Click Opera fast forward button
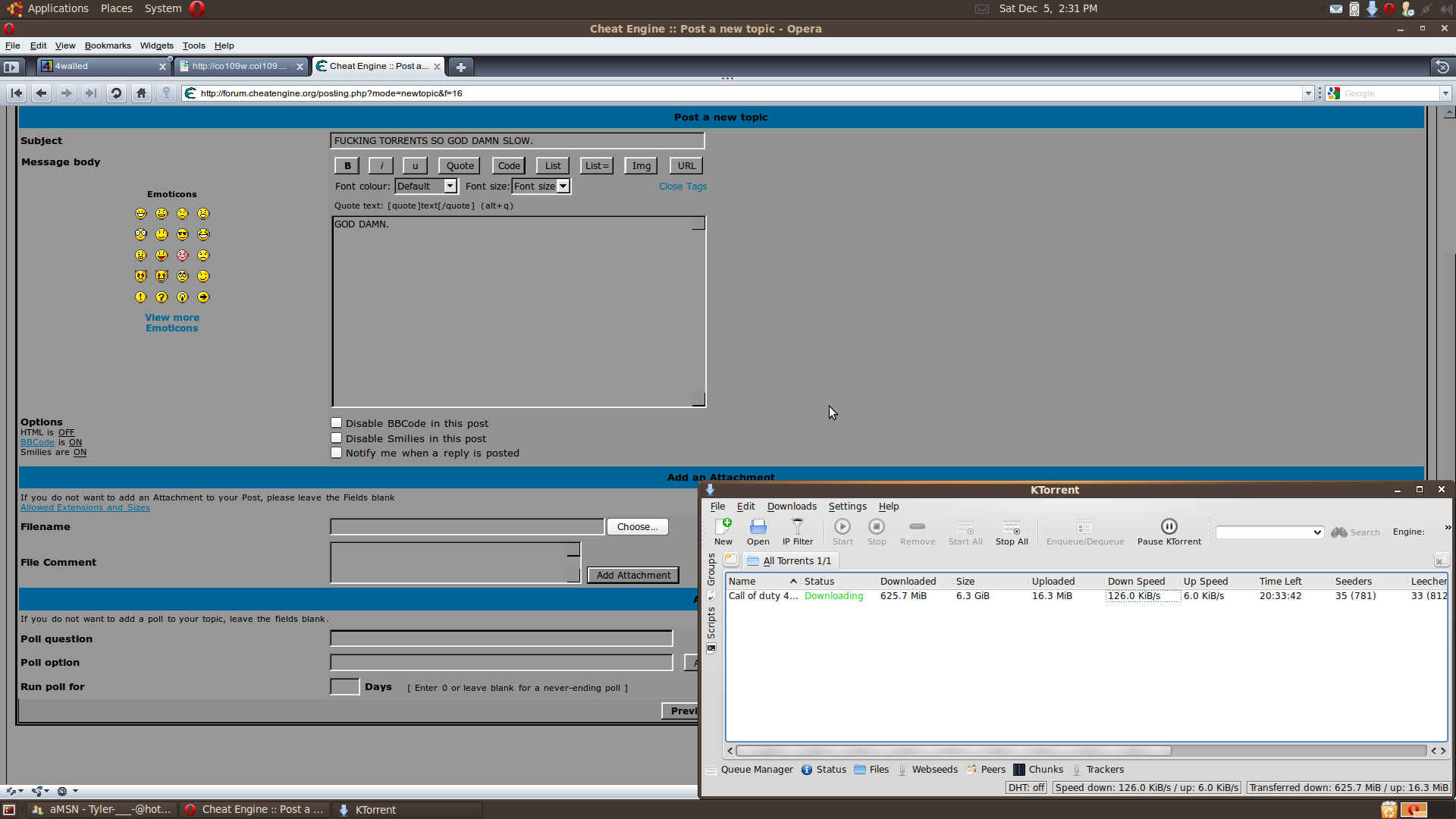 point(91,93)
